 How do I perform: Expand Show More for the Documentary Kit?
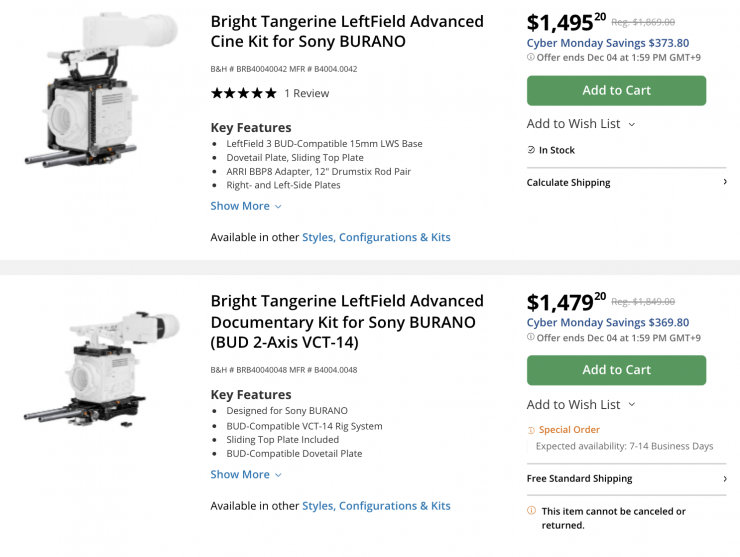(x=246, y=475)
